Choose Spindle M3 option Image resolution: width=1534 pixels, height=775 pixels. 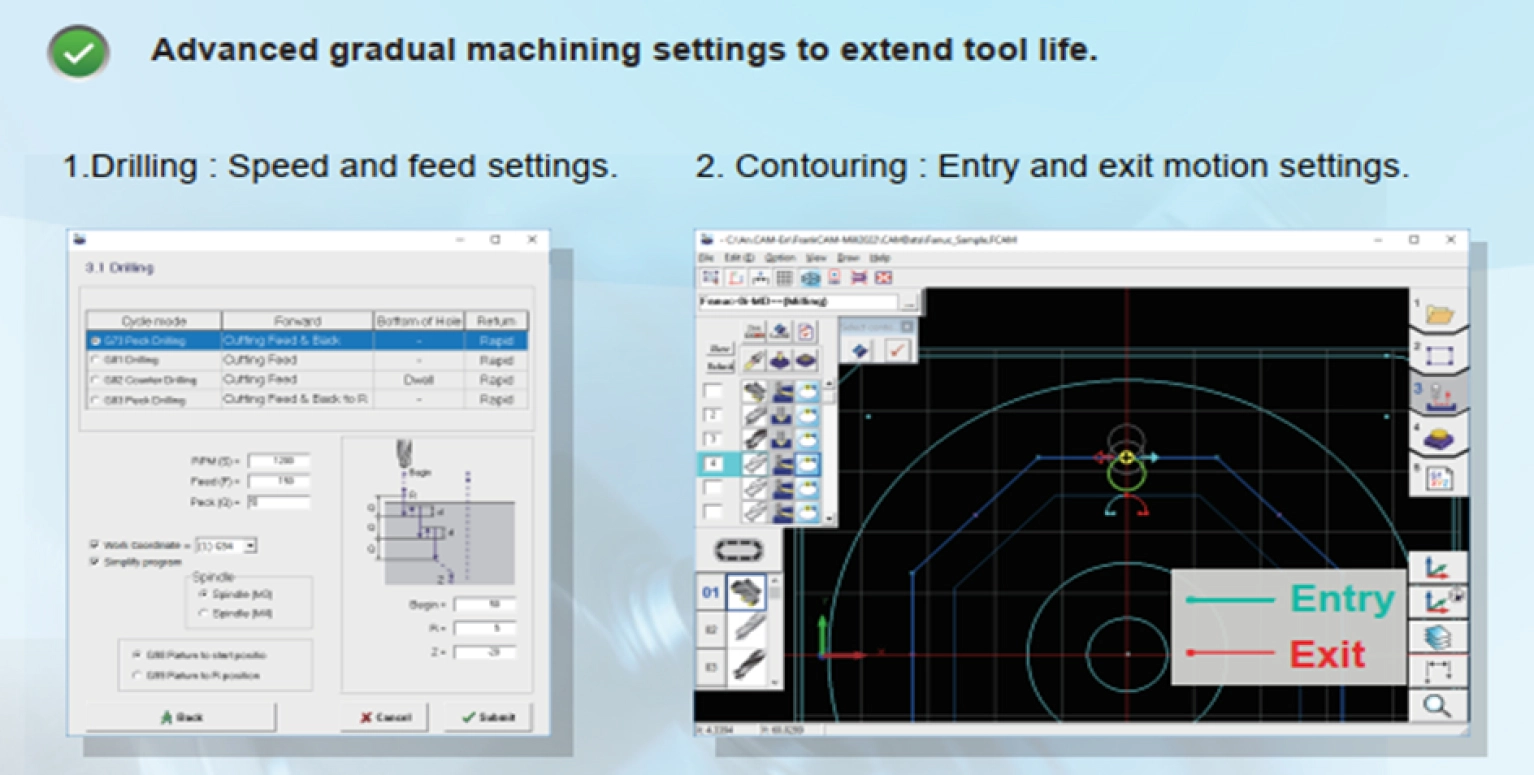click(x=204, y=594)
